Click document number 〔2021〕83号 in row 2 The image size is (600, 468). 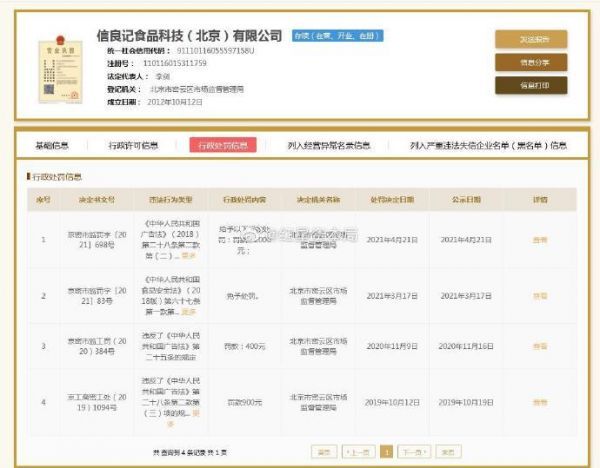click(97, 296)
